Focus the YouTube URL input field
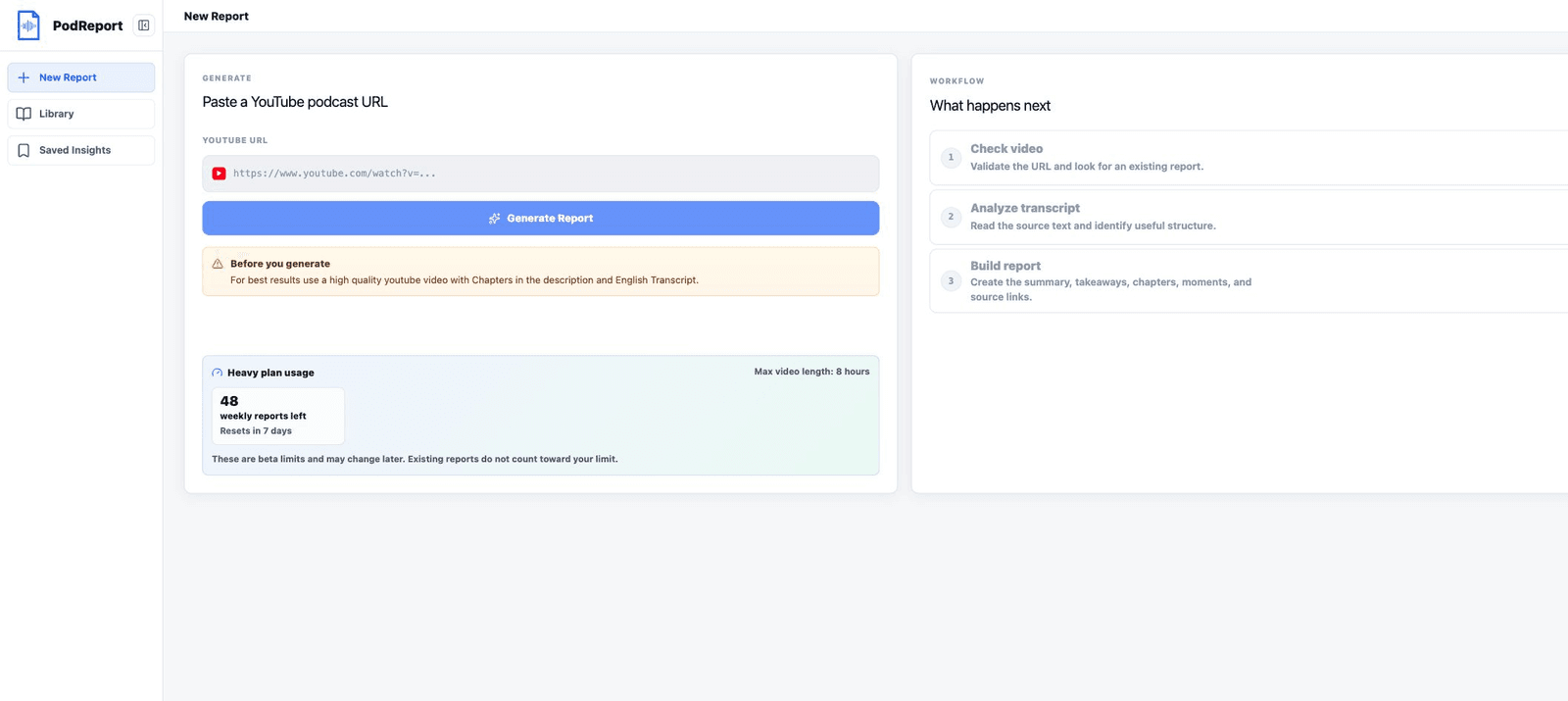 pyautogui.click(x=541, y=174)
